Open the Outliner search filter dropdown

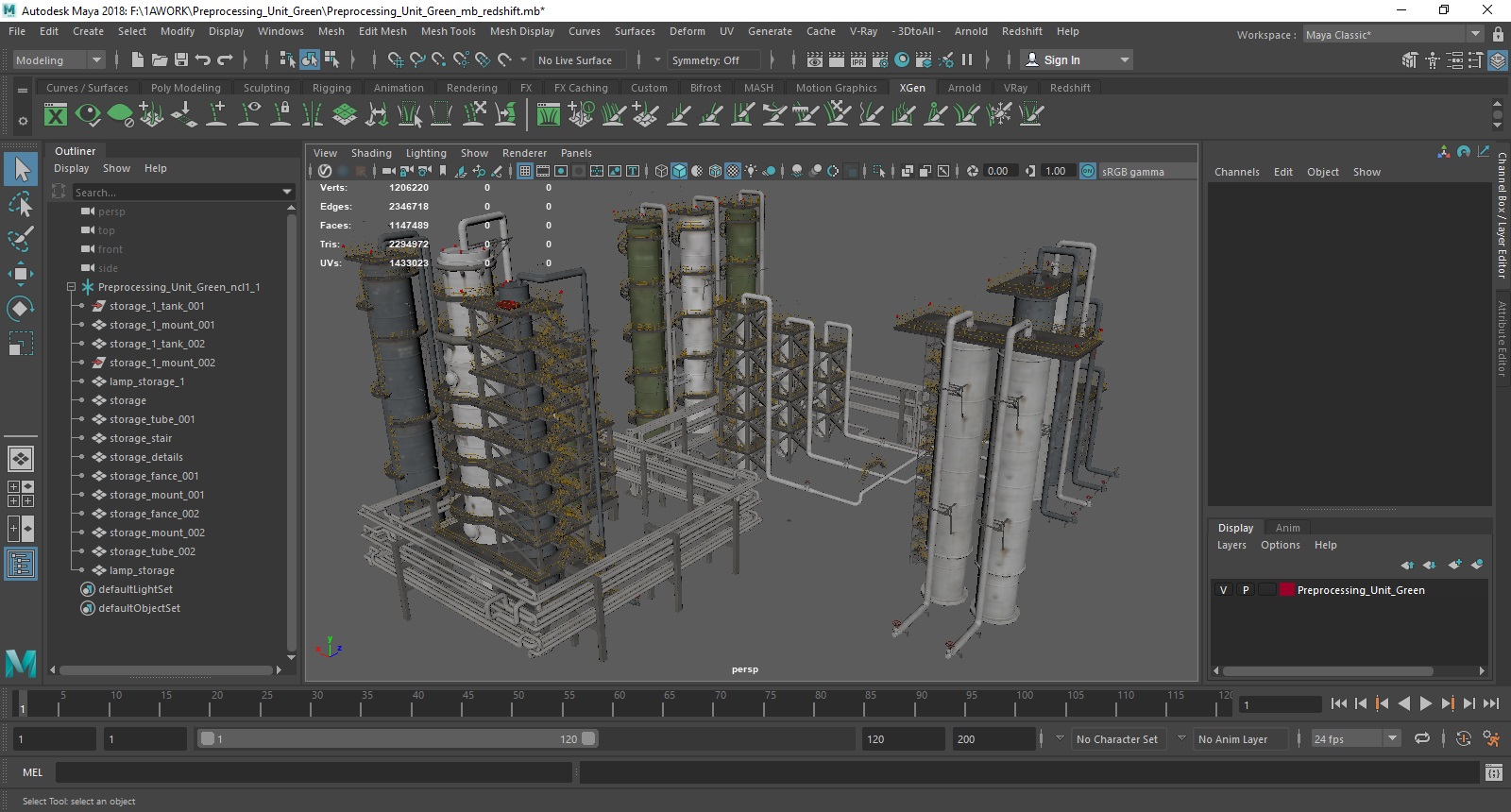pyautogui.click(x=287, y=192)
